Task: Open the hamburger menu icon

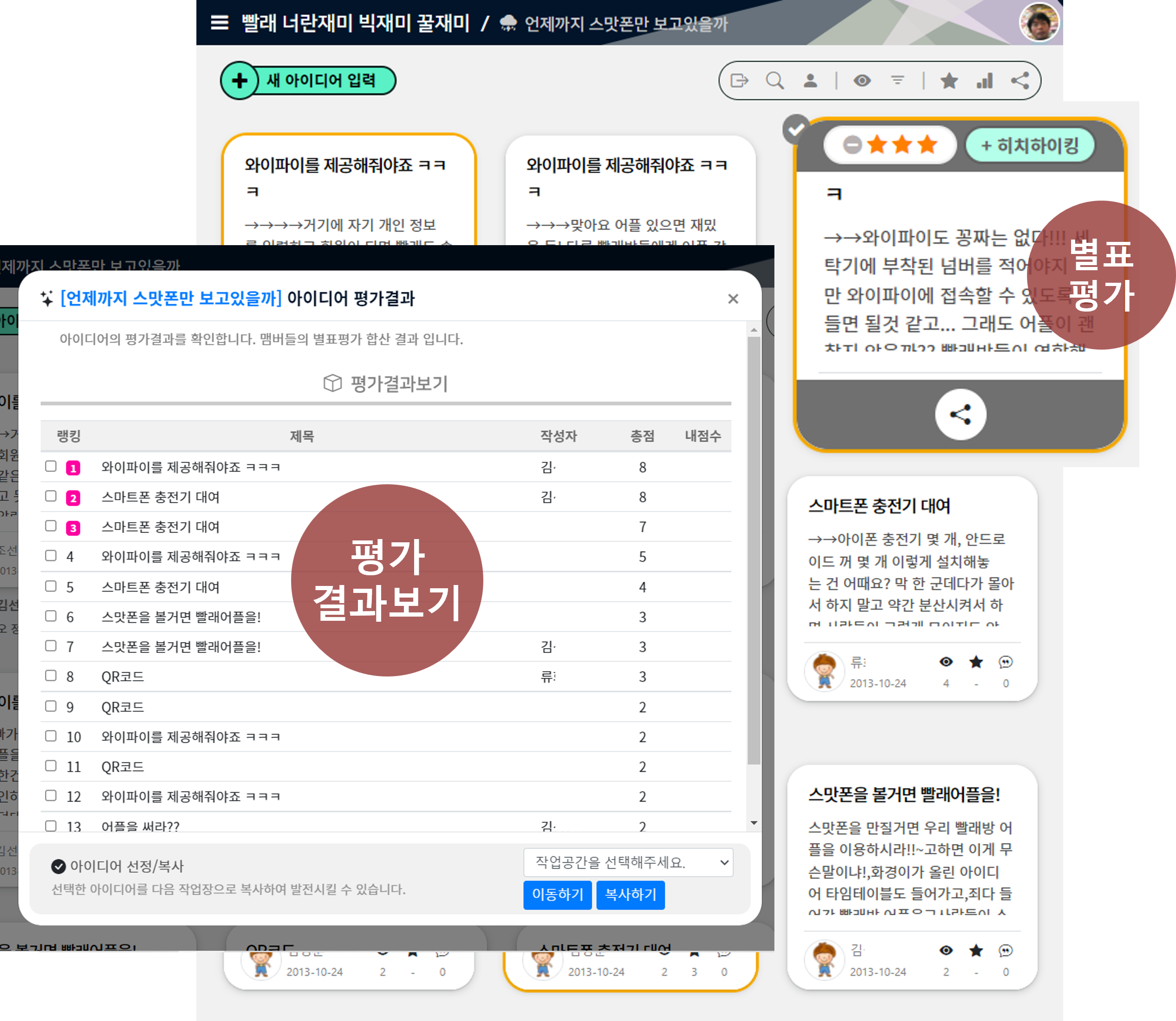Action: 219,23
